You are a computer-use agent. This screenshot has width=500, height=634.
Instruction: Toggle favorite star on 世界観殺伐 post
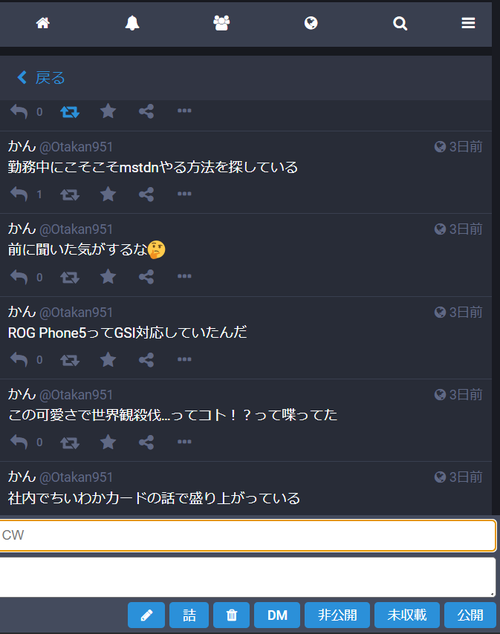point(108,442)
